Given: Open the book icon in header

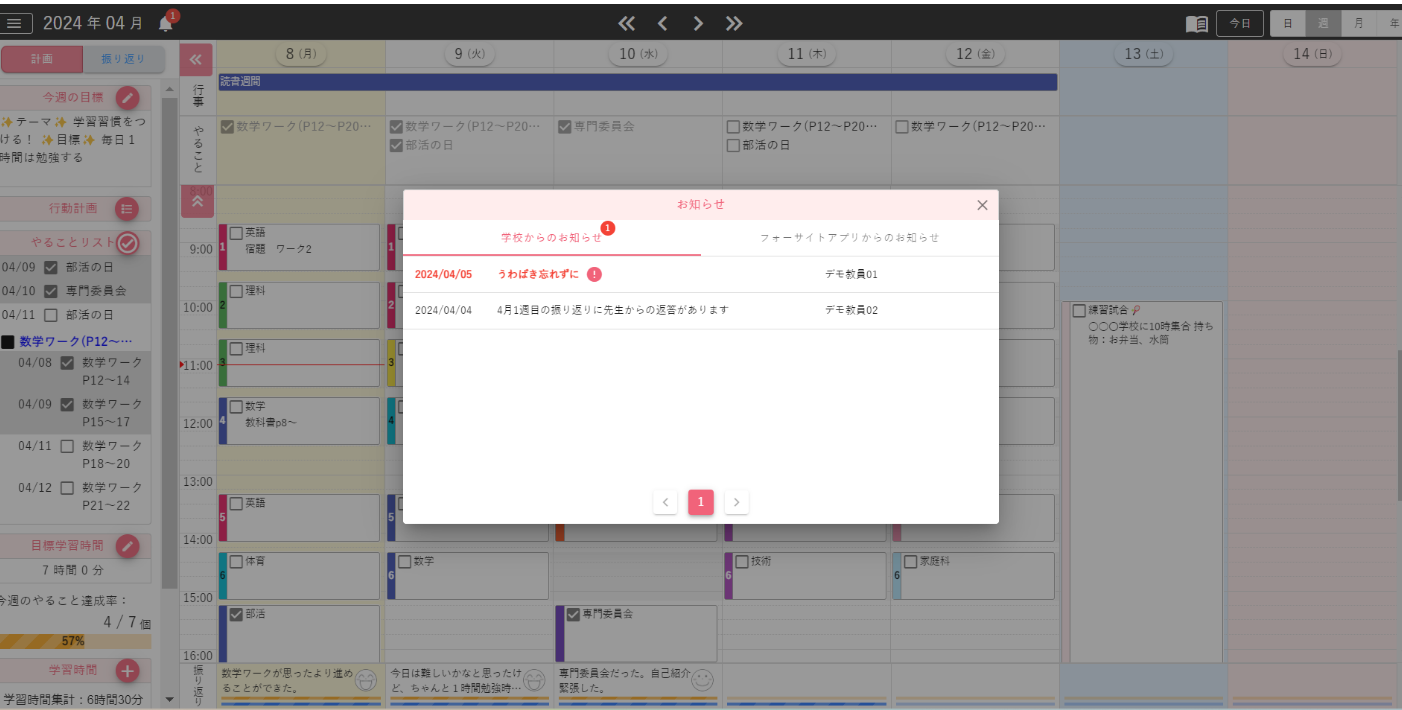Looking at the screenshot, I should coord(1196,24).
